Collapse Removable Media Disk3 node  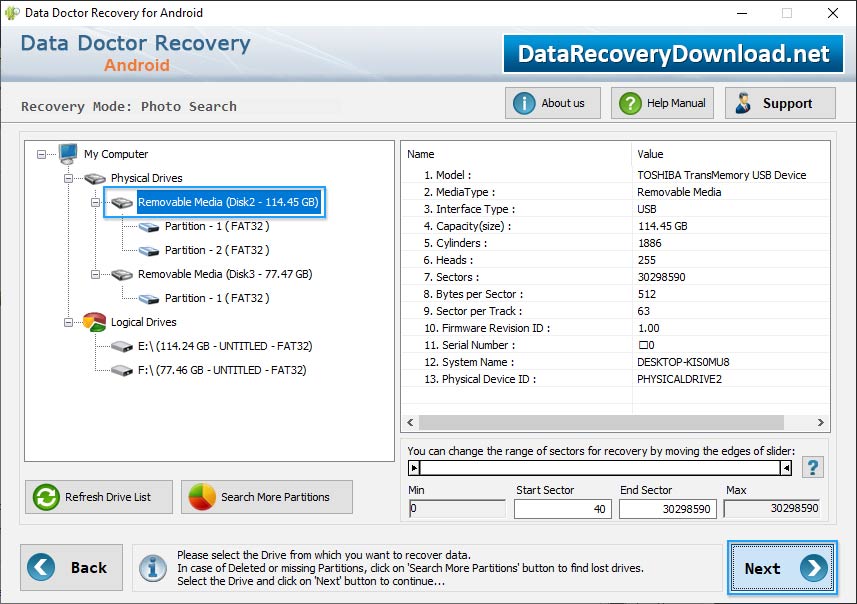tap(95, 274)
